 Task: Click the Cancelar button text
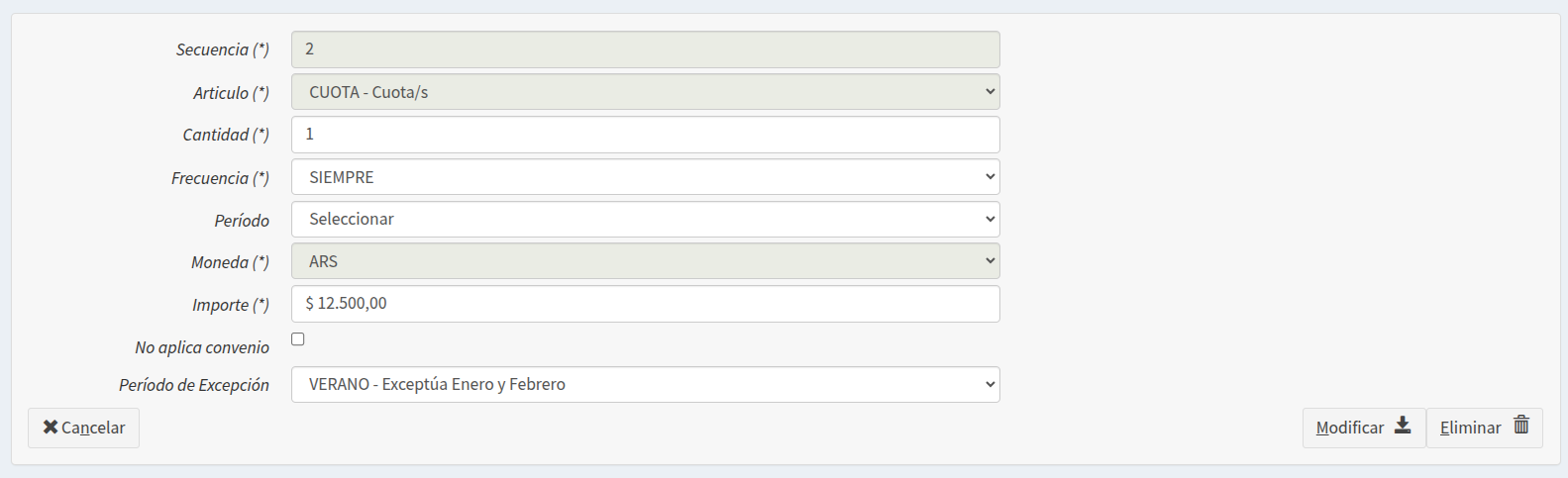click(93, 429)
